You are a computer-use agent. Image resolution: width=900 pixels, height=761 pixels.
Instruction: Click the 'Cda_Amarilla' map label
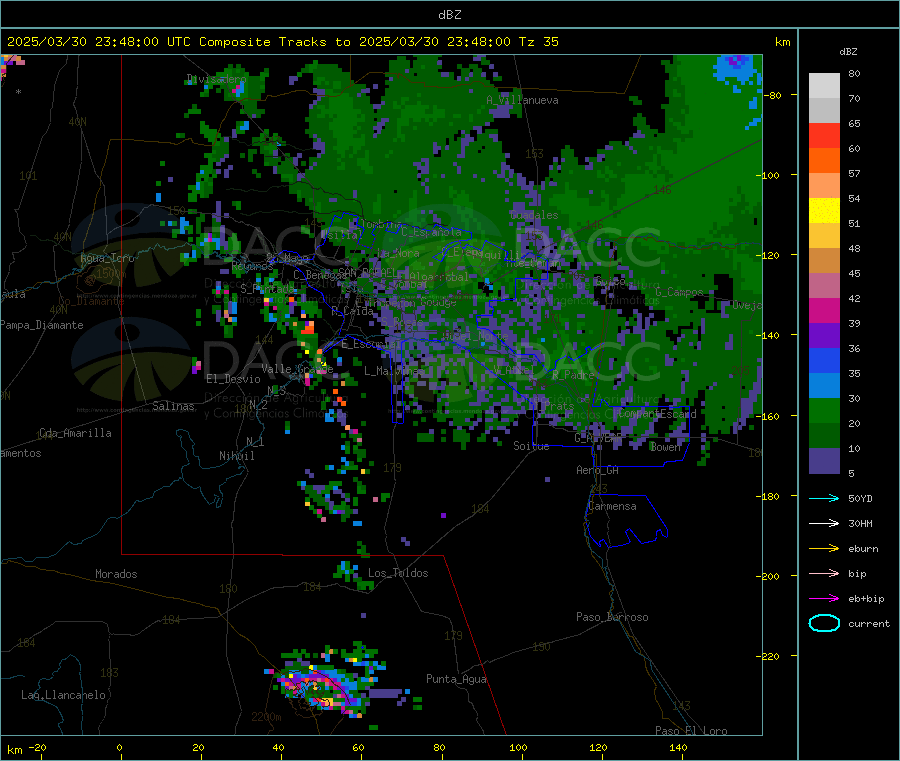75,433
